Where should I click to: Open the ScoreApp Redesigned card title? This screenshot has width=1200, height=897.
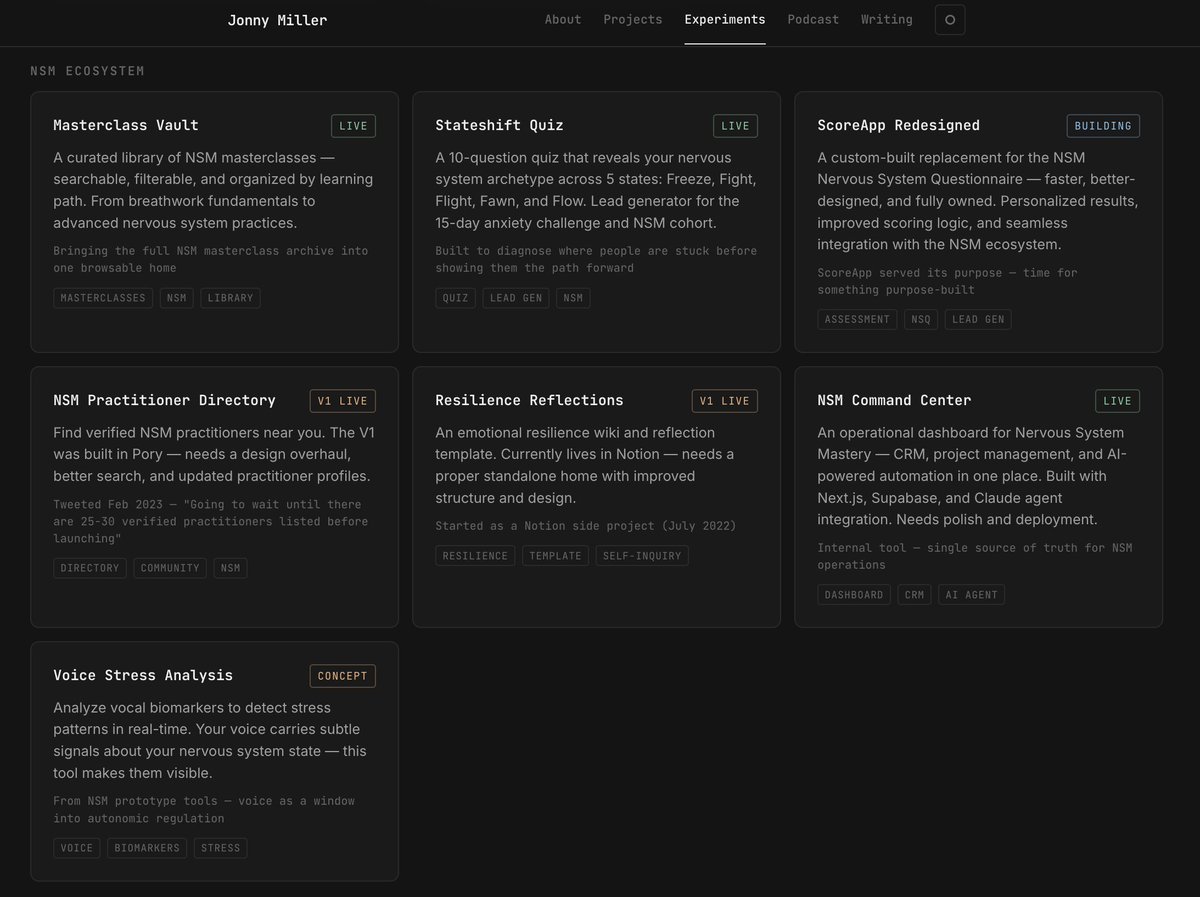(898, 125)
